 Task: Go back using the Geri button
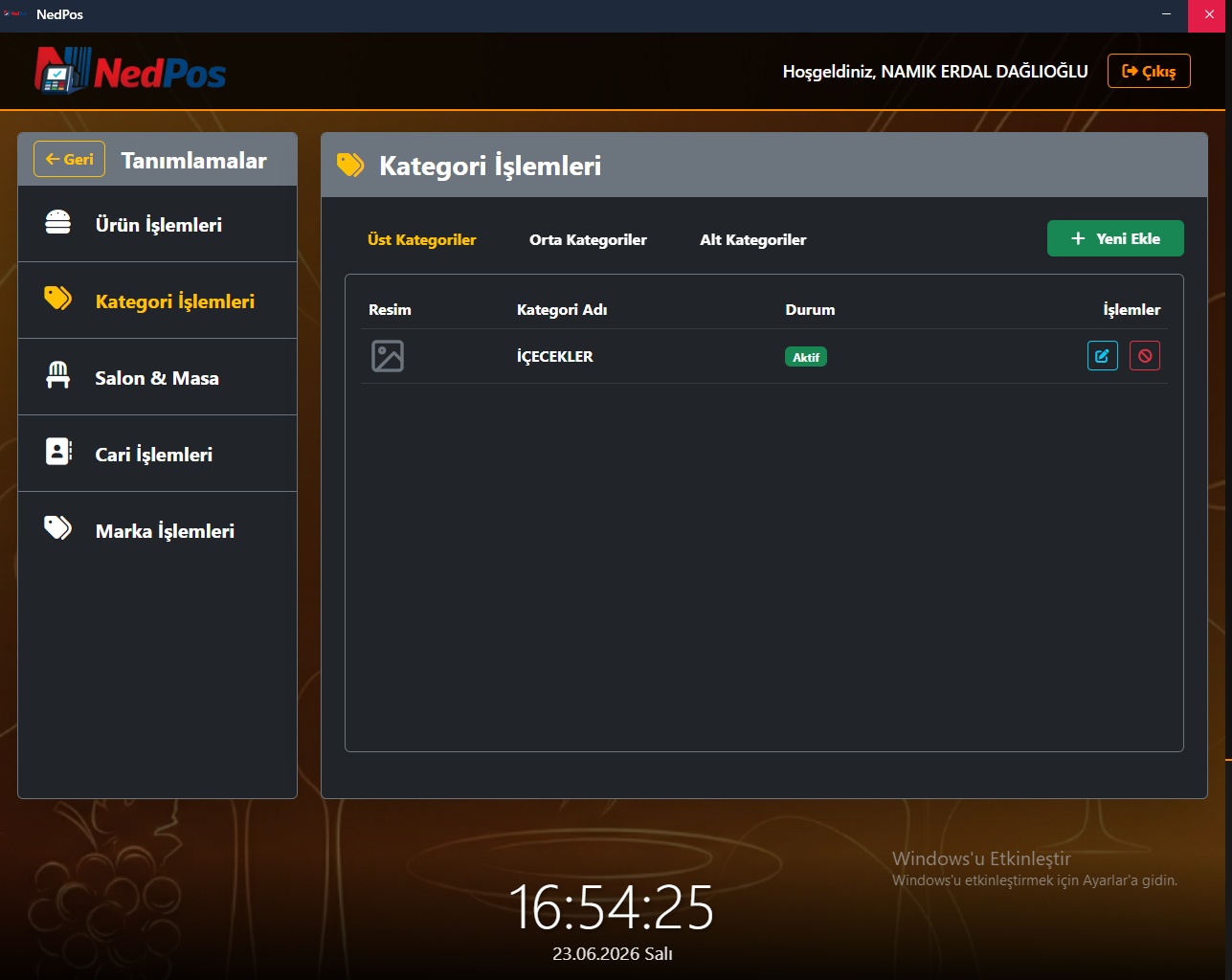tap(69, 160)
